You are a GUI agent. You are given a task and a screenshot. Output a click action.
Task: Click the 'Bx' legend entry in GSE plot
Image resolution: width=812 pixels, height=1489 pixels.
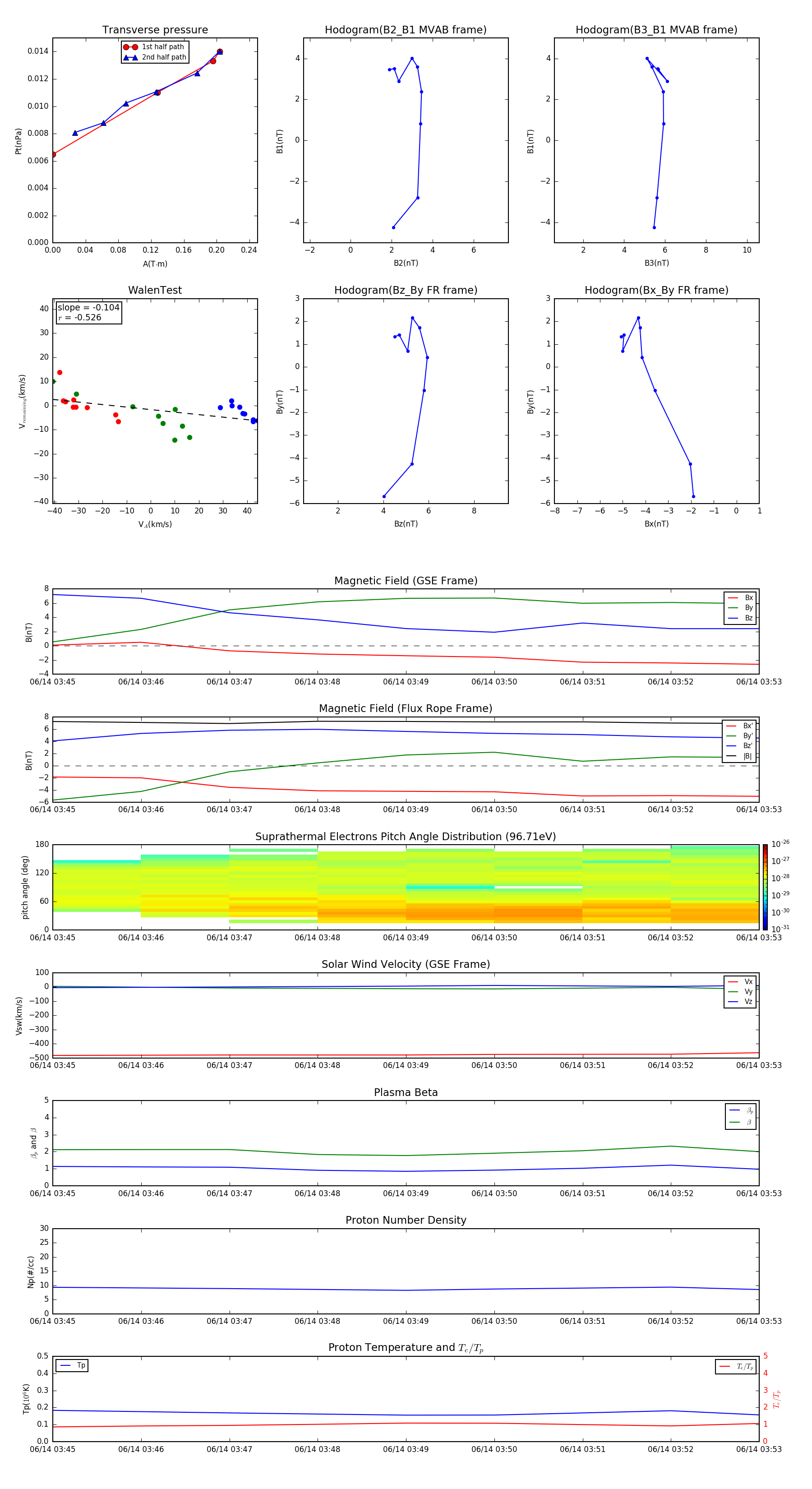point(740,598)
